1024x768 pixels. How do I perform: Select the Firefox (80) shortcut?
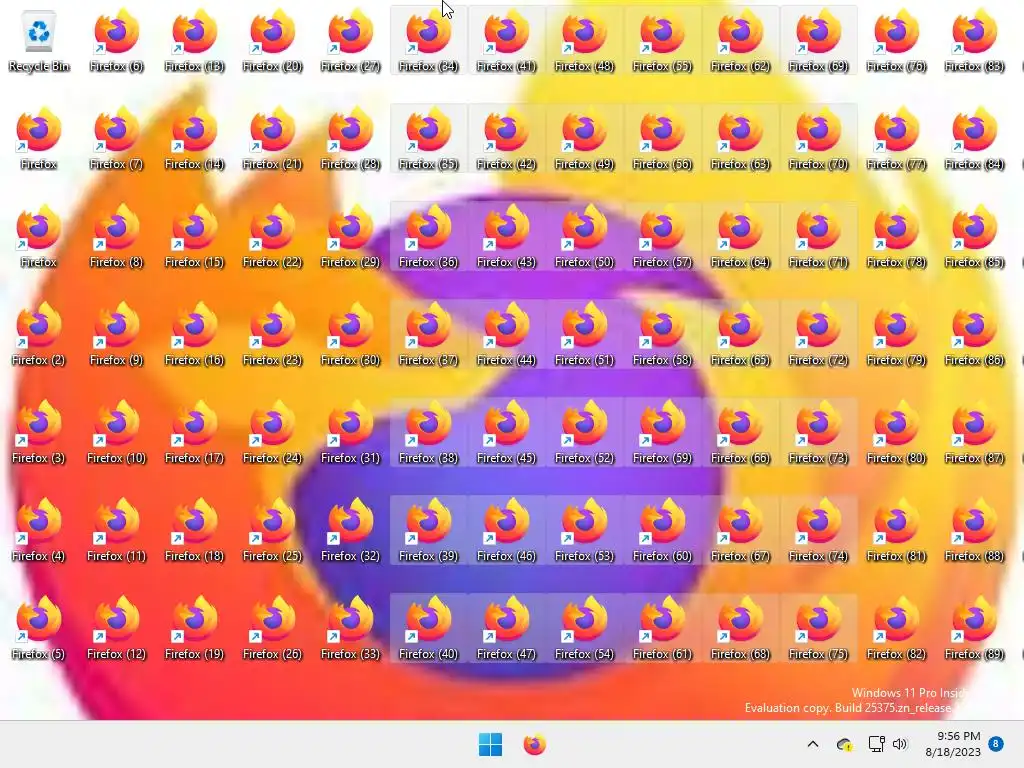[x=897, y=432]
